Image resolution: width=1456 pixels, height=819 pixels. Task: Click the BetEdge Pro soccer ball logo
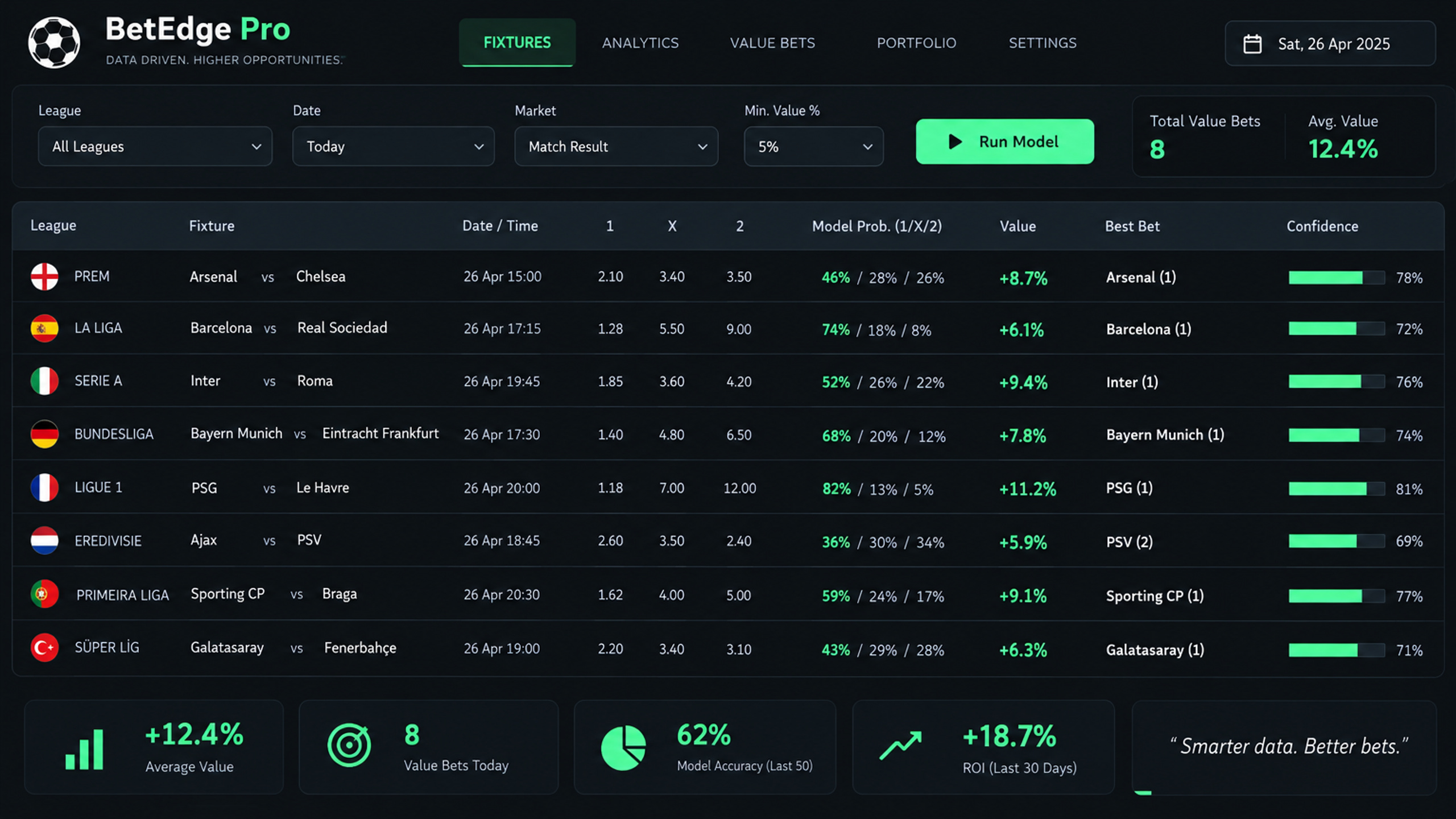point(54,43)
